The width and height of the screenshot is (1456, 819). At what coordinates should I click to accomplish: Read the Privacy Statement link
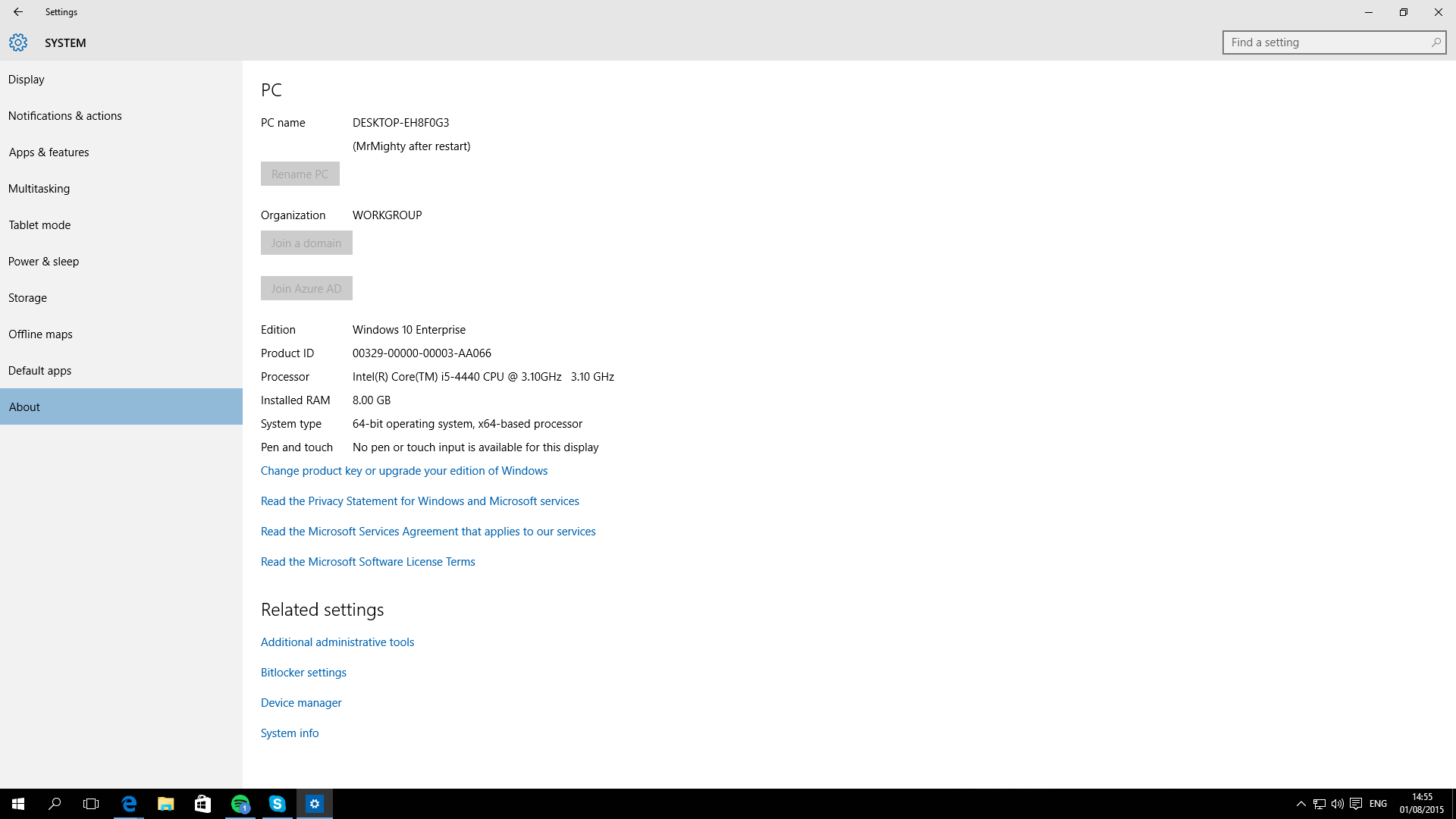pos(420,501)
